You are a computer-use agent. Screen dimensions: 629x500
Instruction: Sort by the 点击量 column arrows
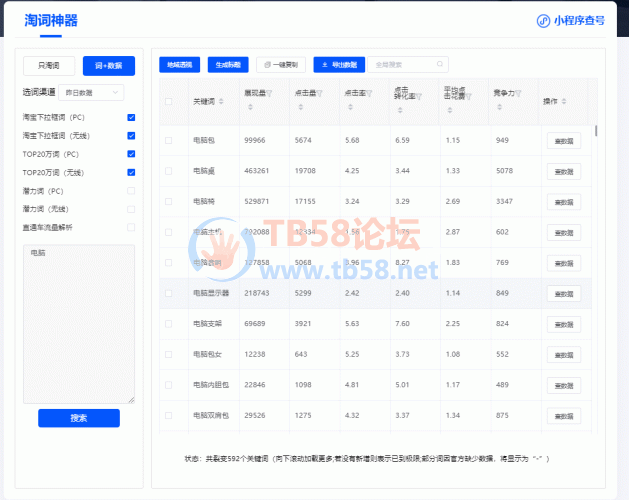pos(300,107)
